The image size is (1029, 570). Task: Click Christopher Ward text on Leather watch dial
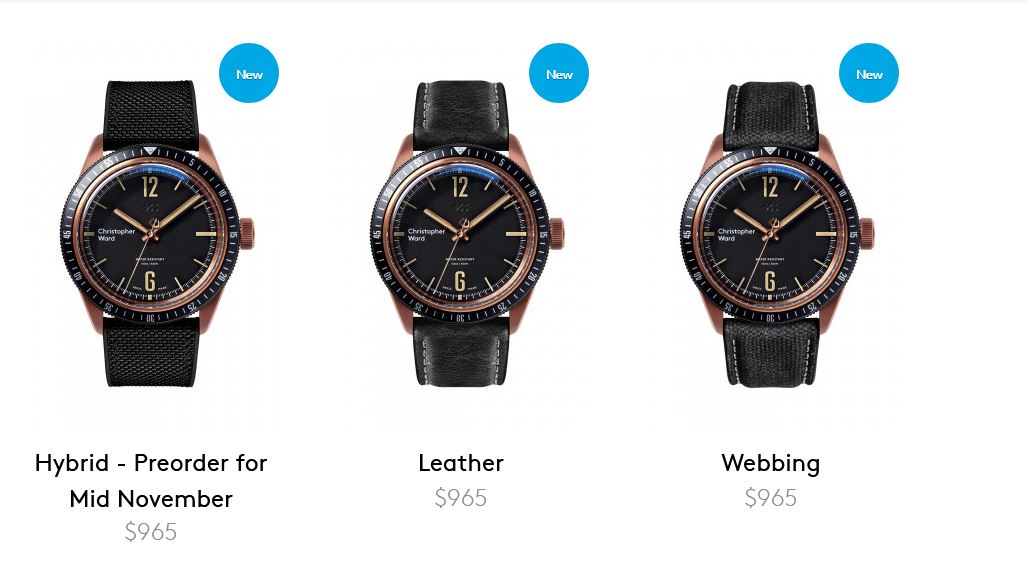tap(426, 234)
